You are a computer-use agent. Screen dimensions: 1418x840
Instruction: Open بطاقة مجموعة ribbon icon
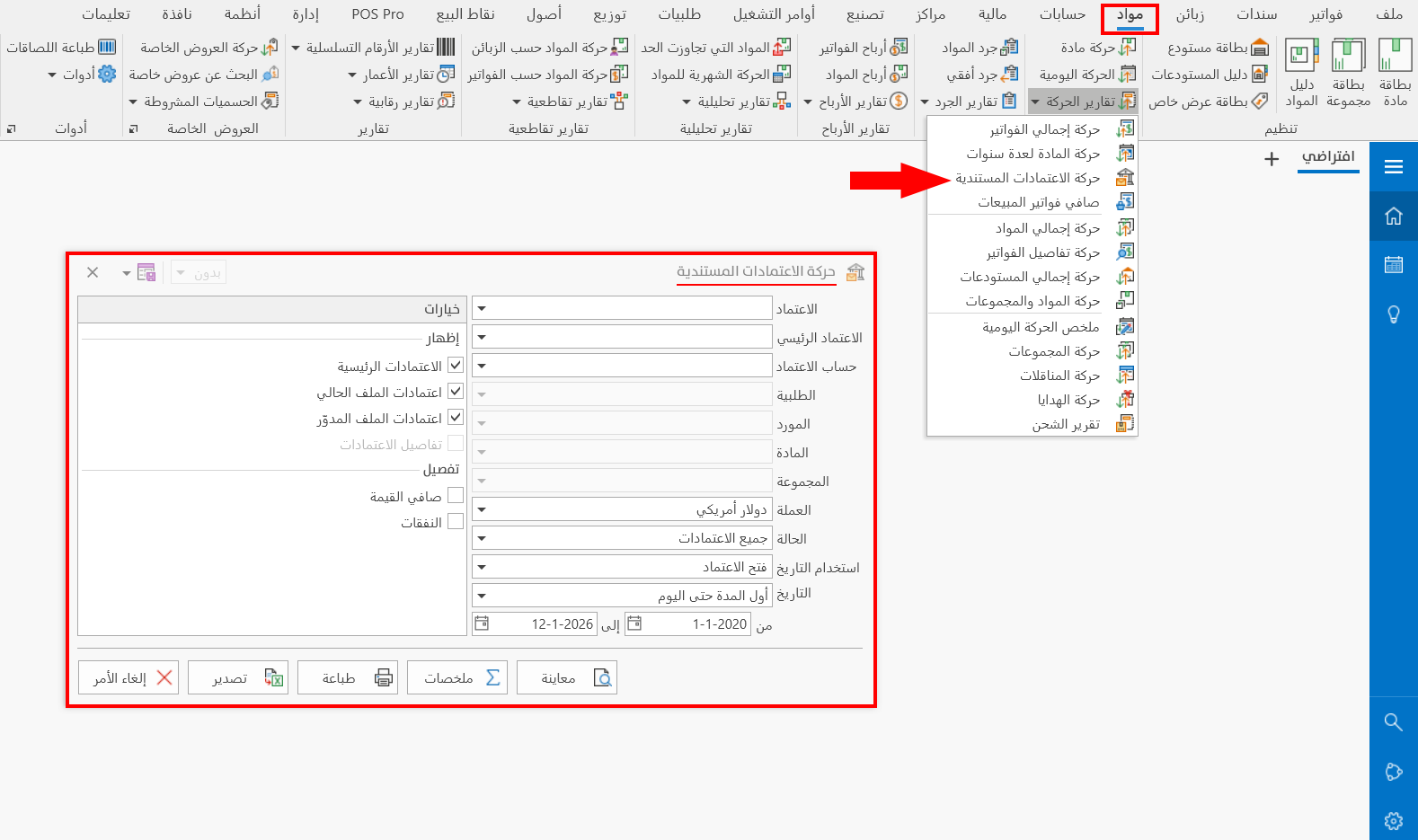point(1348,73)
